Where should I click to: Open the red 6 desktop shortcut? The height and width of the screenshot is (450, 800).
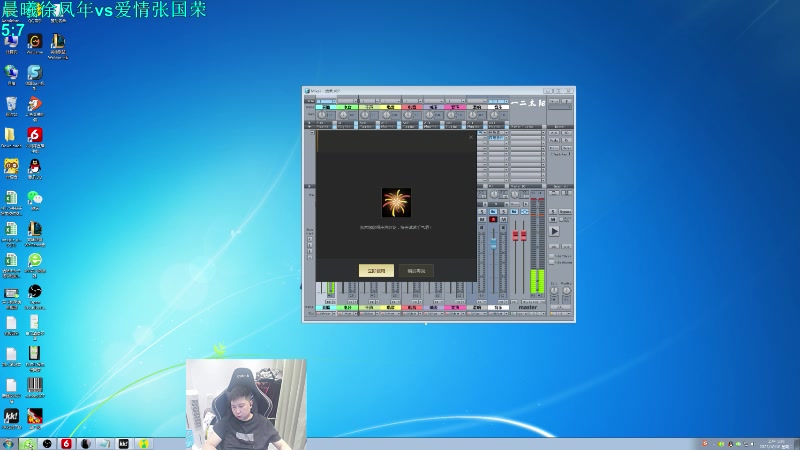pos(35,135)
